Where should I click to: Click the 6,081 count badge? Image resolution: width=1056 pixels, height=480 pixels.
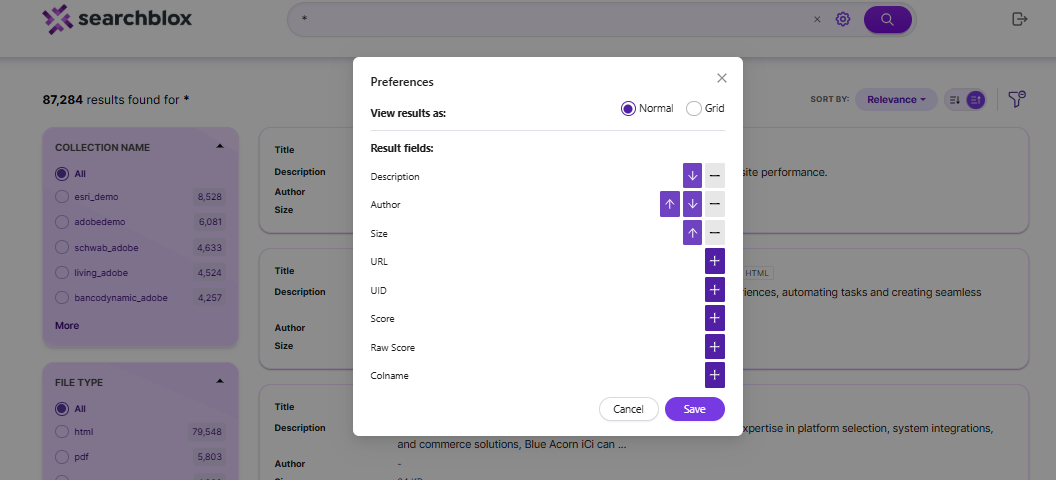tap(209, 221)
